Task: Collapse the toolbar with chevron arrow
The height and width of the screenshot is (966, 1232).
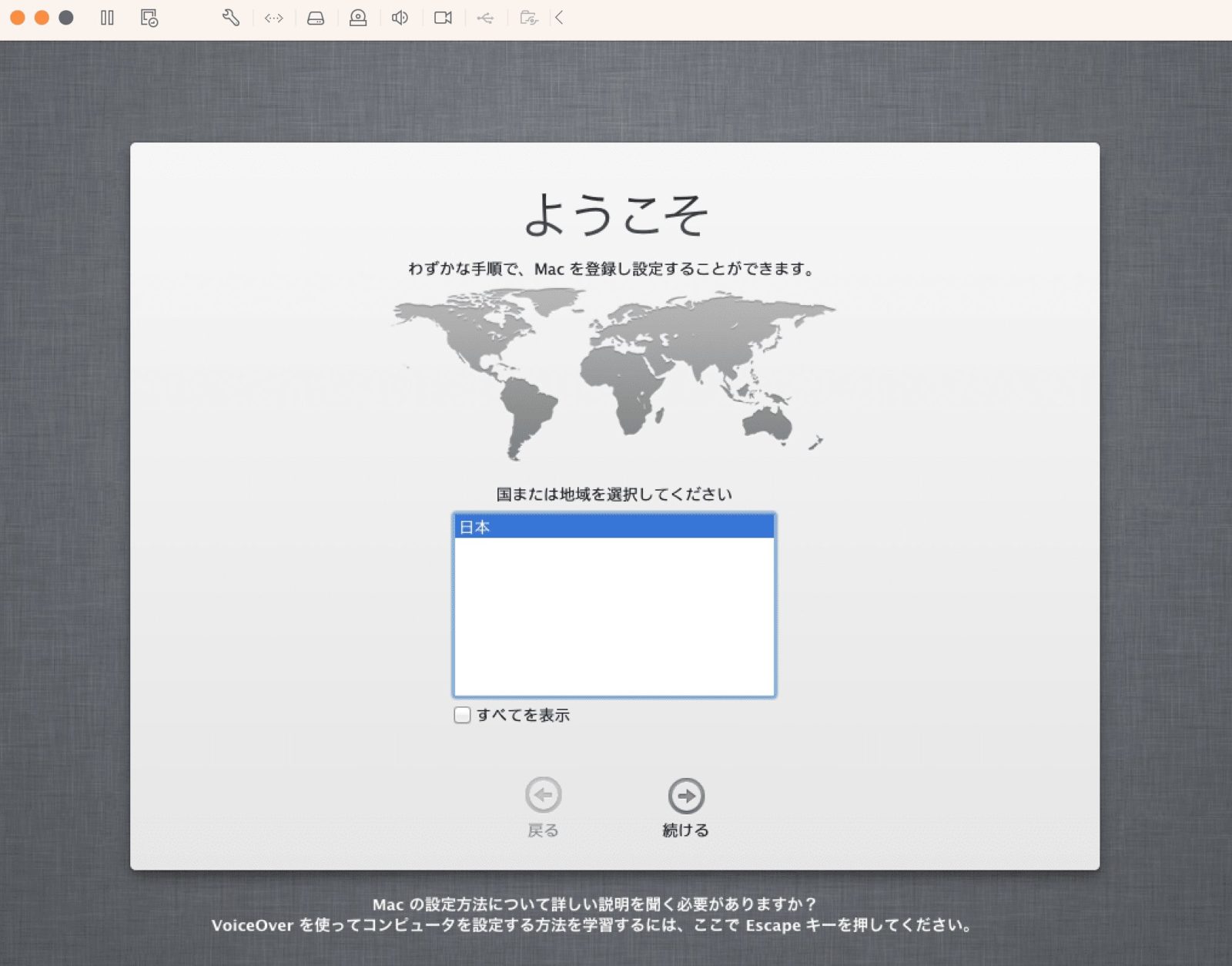Action: pos(560,18)
